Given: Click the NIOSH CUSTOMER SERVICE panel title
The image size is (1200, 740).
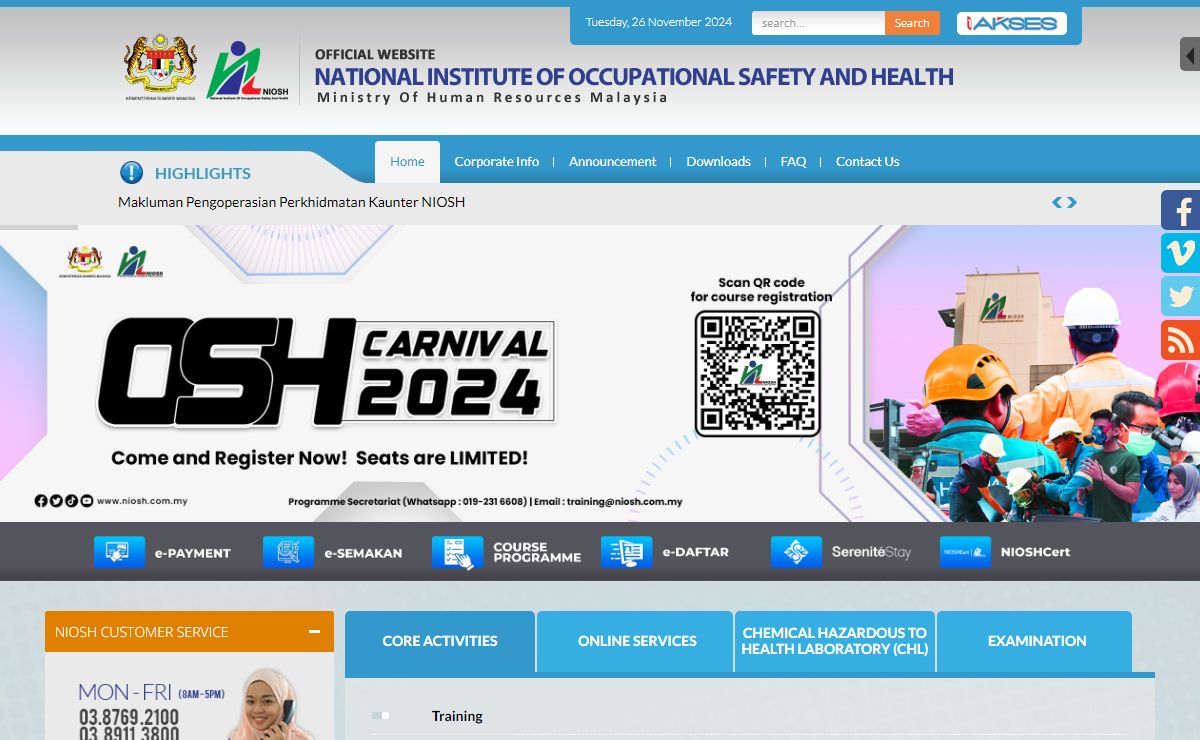Looking at the screenshot, I should [142, 632].
